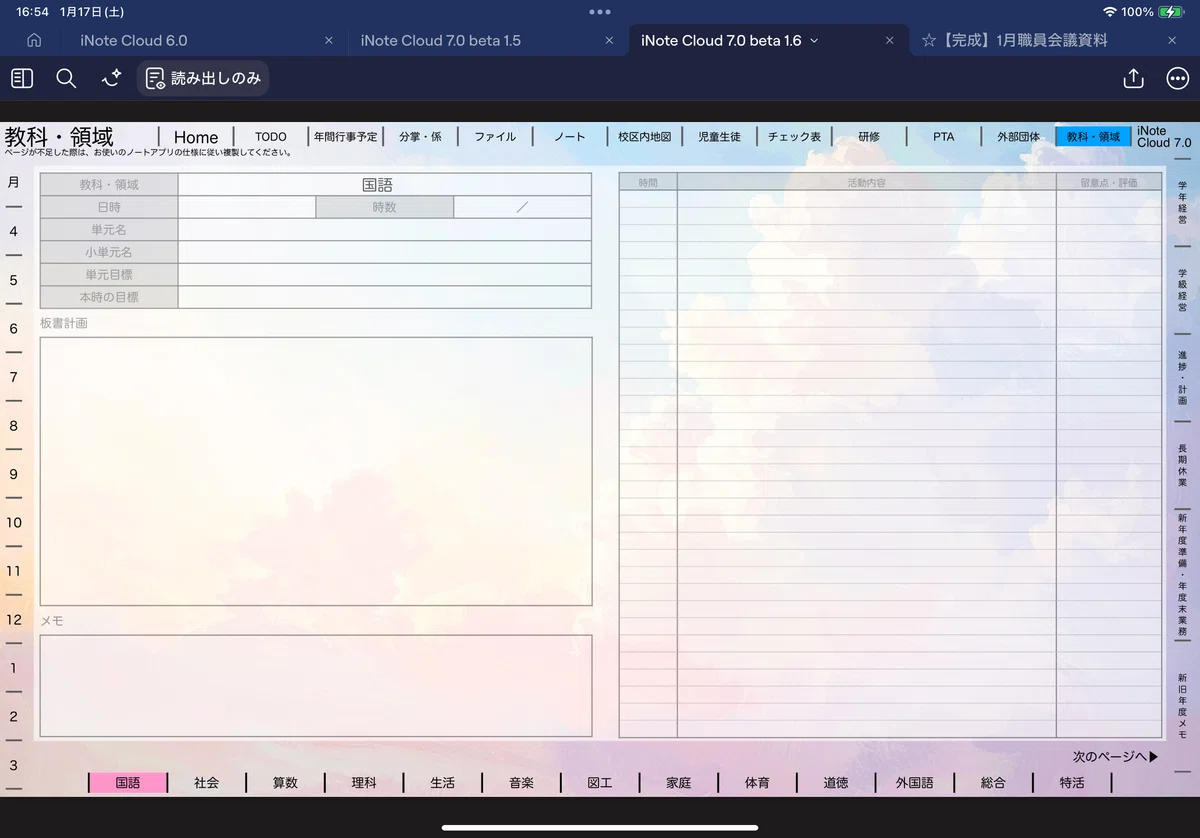Open ファイル section
The image size is (1200, 838).
coord(495,137)
